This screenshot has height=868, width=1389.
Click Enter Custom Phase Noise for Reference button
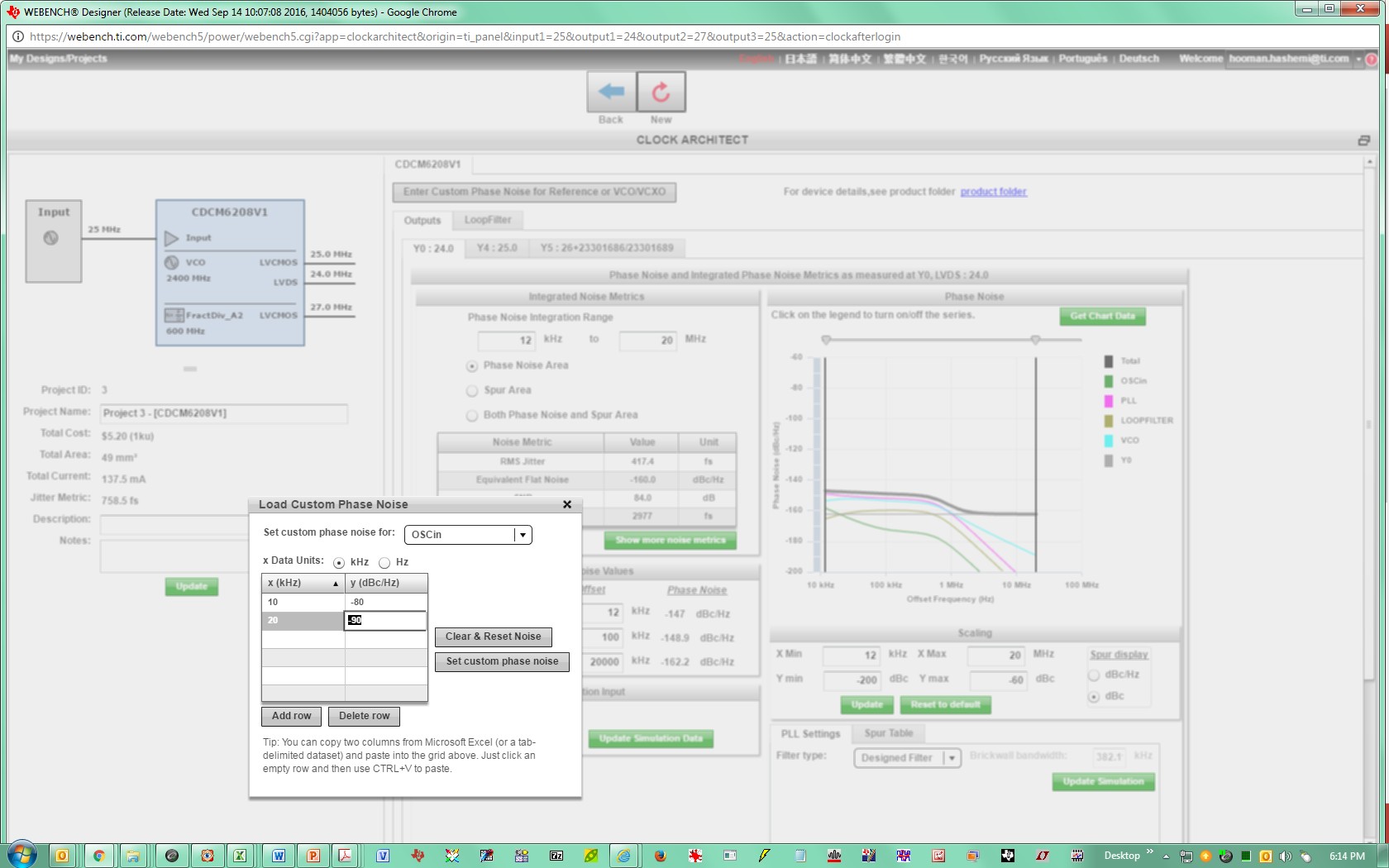tap(534, 192)
